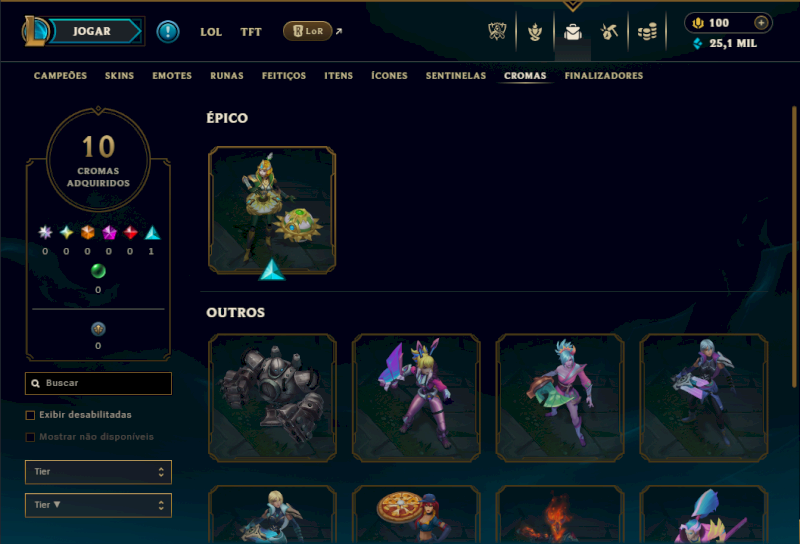Viewport: 800px width, 544px height.
Task: Open the clash trophy icon in top bar
Action: point(497,32)
